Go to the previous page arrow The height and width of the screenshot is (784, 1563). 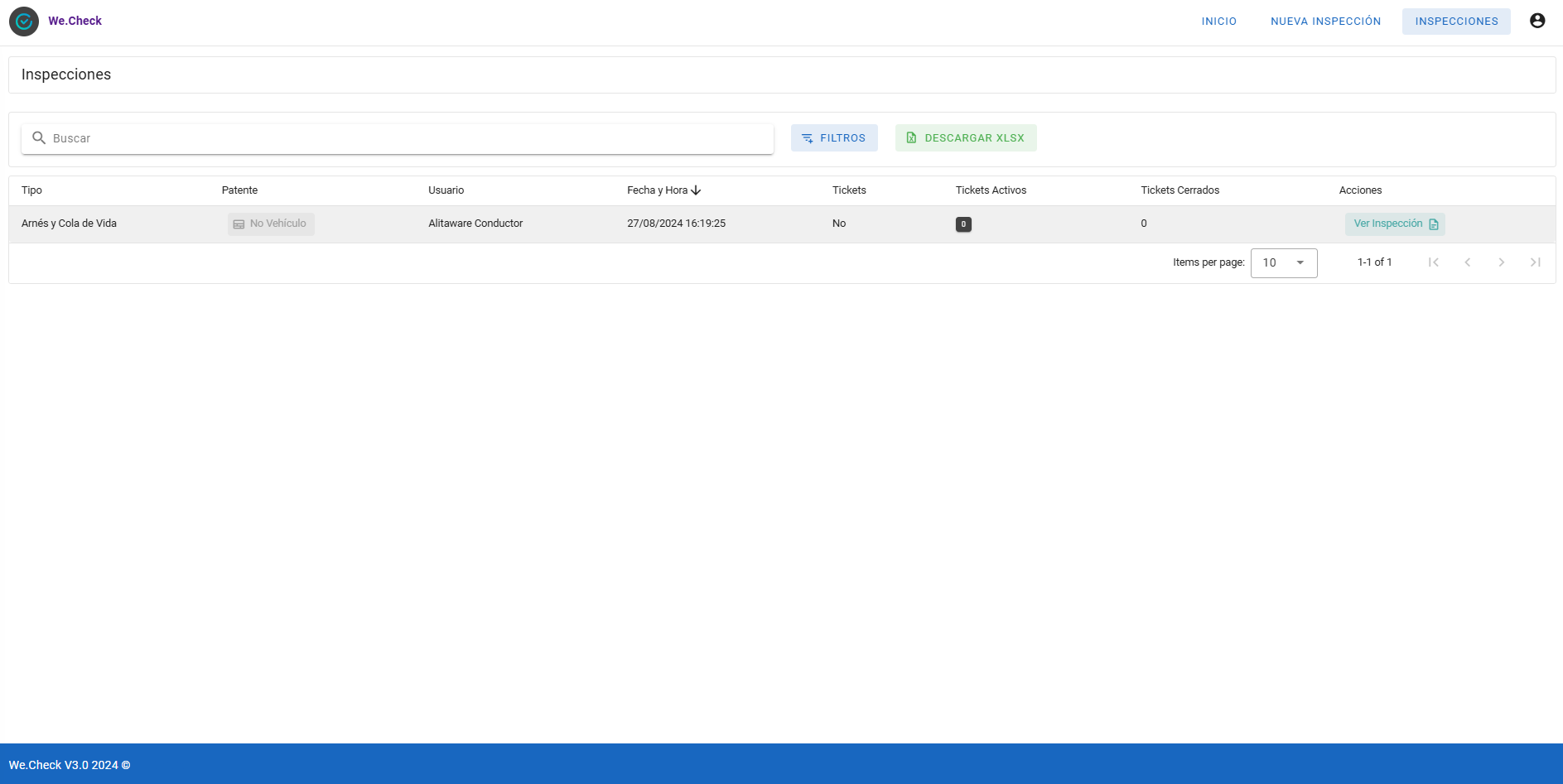pos(1467,262)
